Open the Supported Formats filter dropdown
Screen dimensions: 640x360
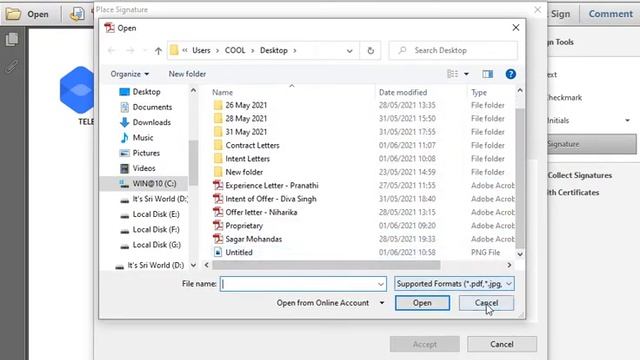pos(454,284)
